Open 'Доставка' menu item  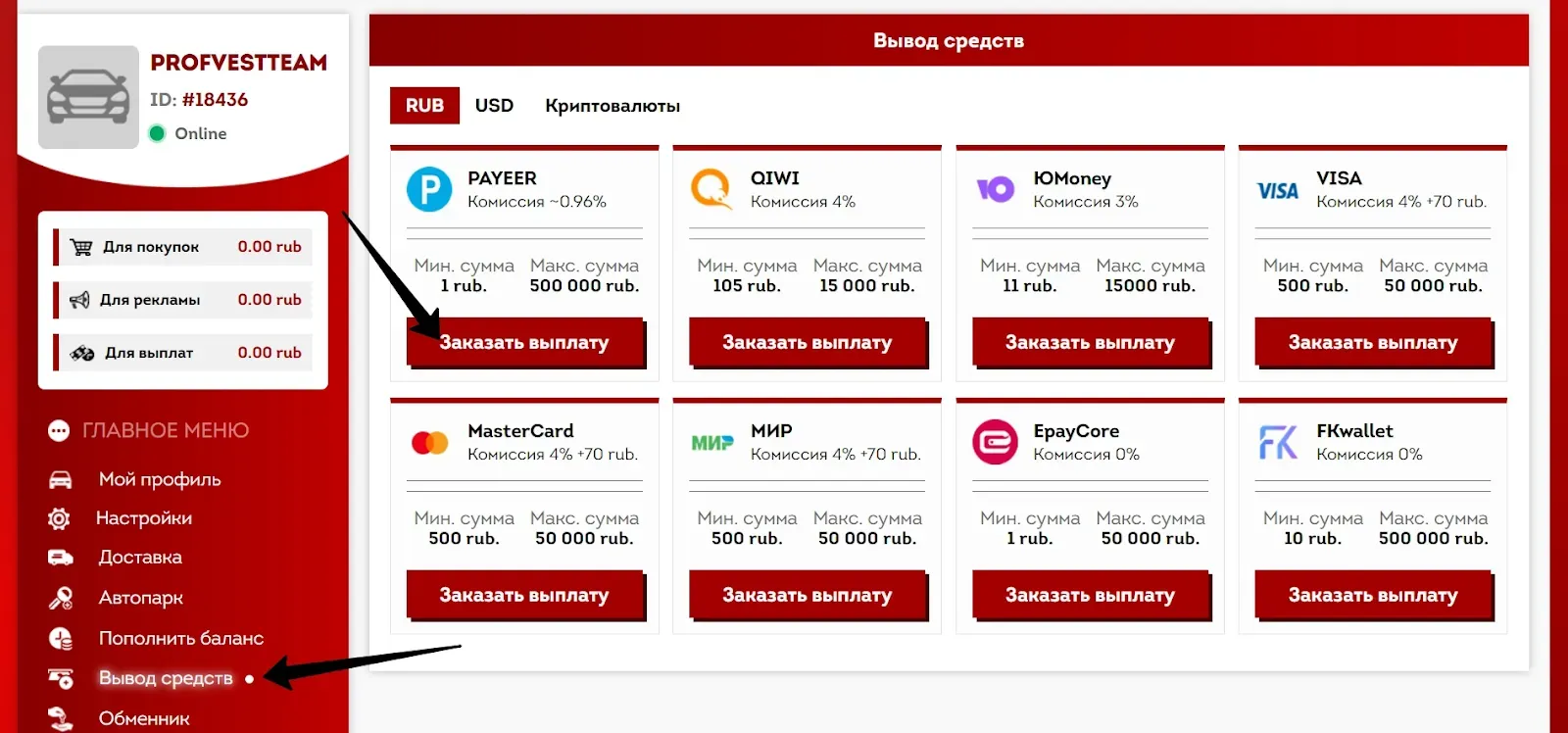click(140, 558)
